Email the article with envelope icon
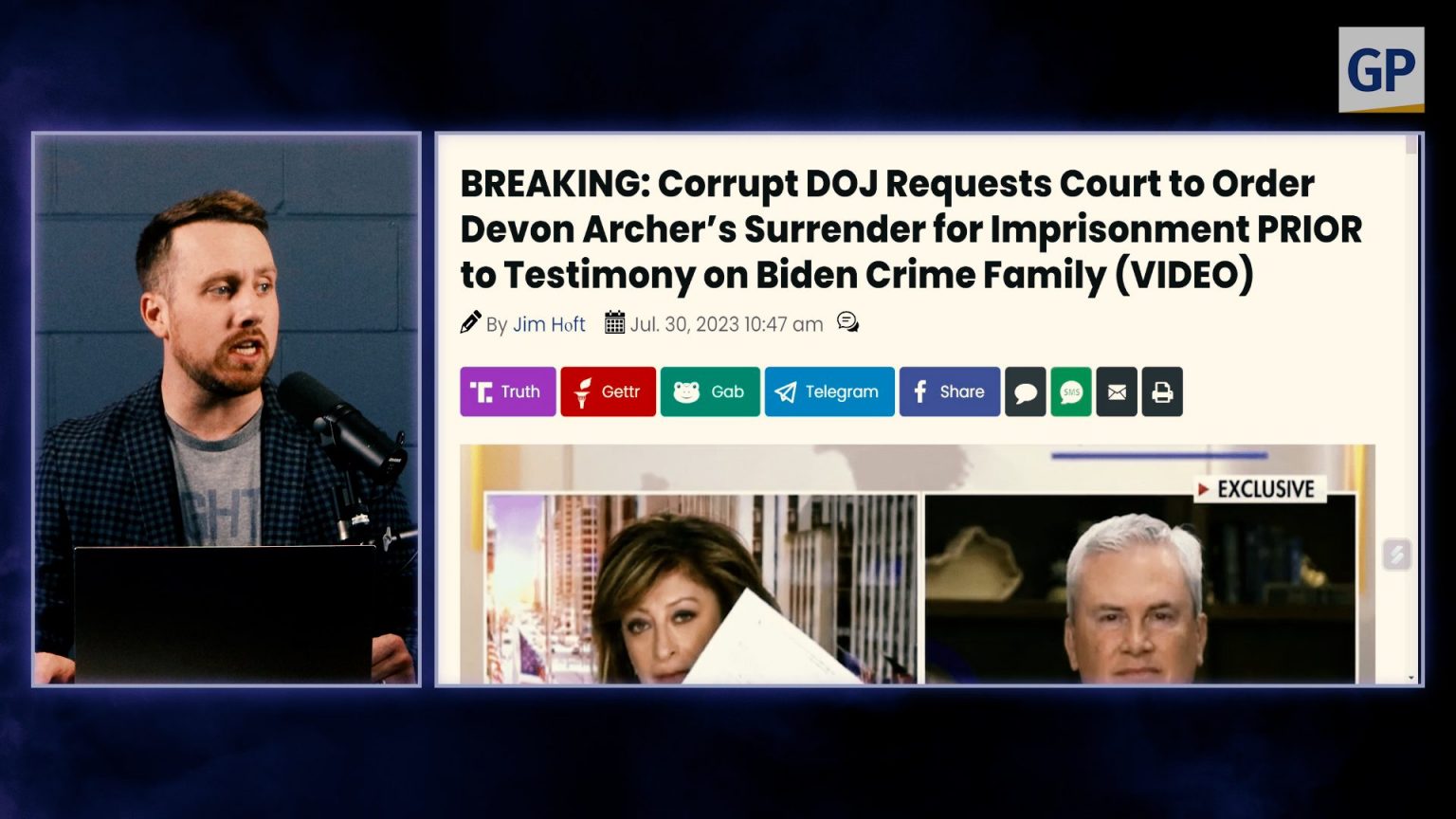 click(x=1117, y=391)
